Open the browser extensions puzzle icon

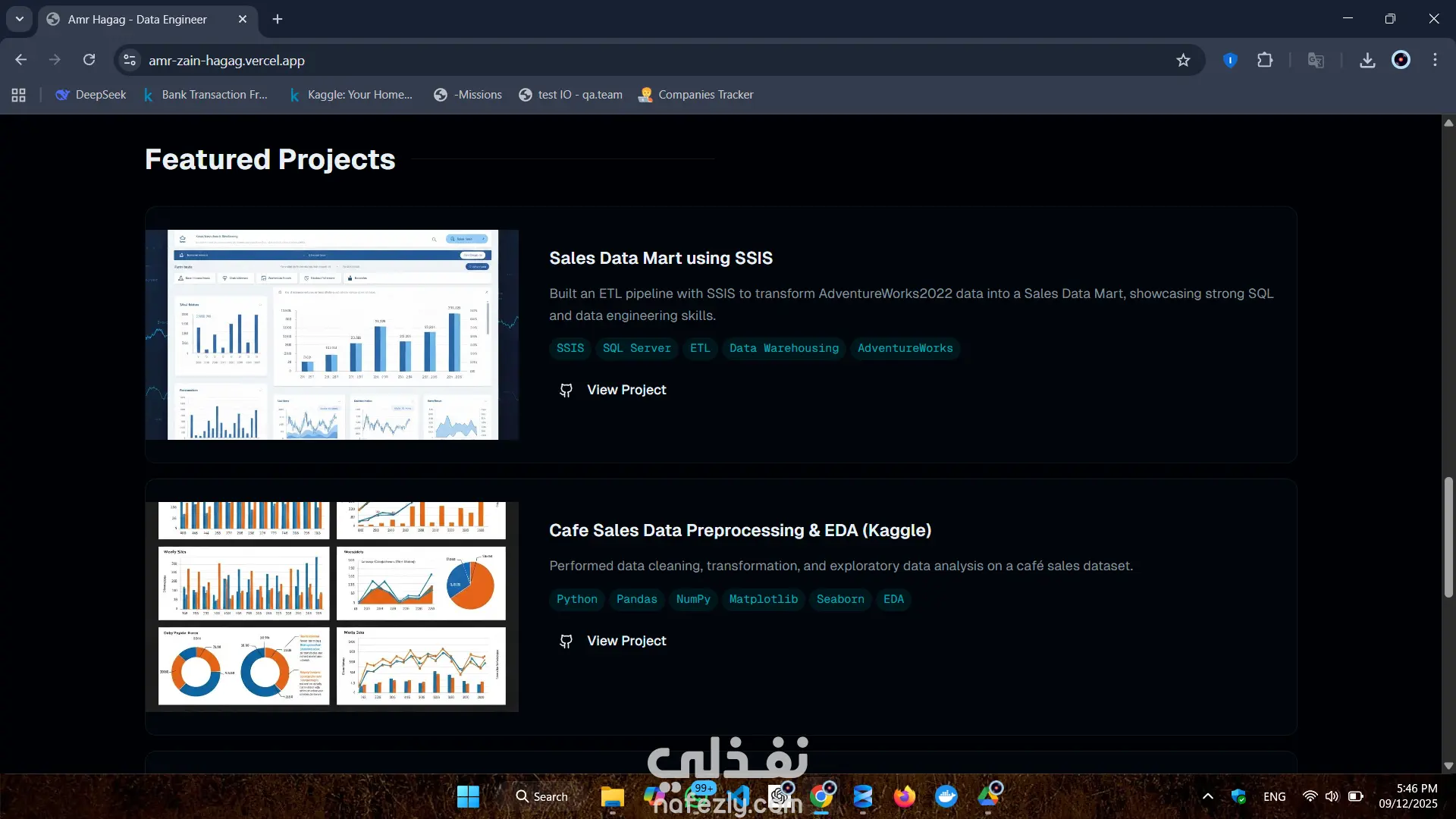tap(1264, 60)
